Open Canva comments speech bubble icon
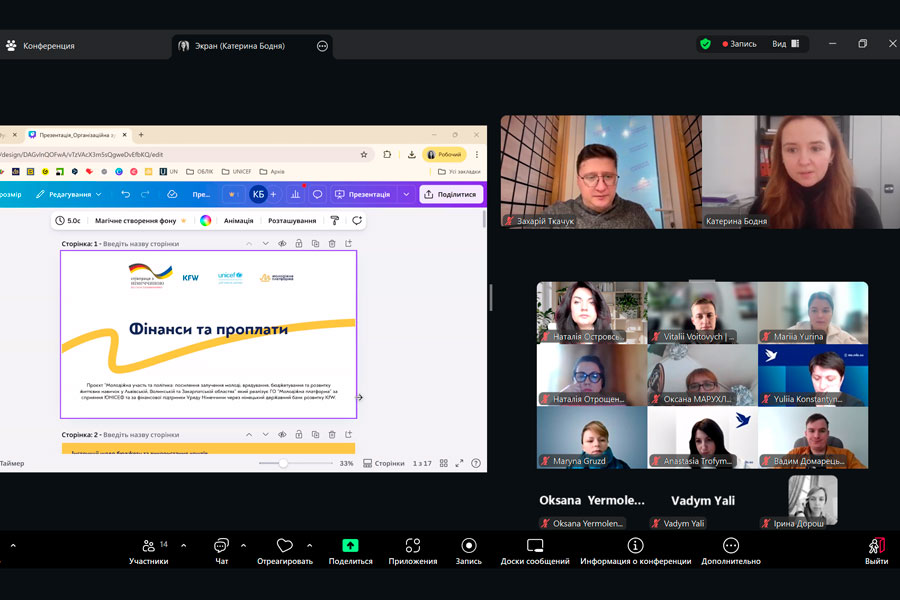Image resolution: width=900 pixels, height=600 pixels. (317, 194)
